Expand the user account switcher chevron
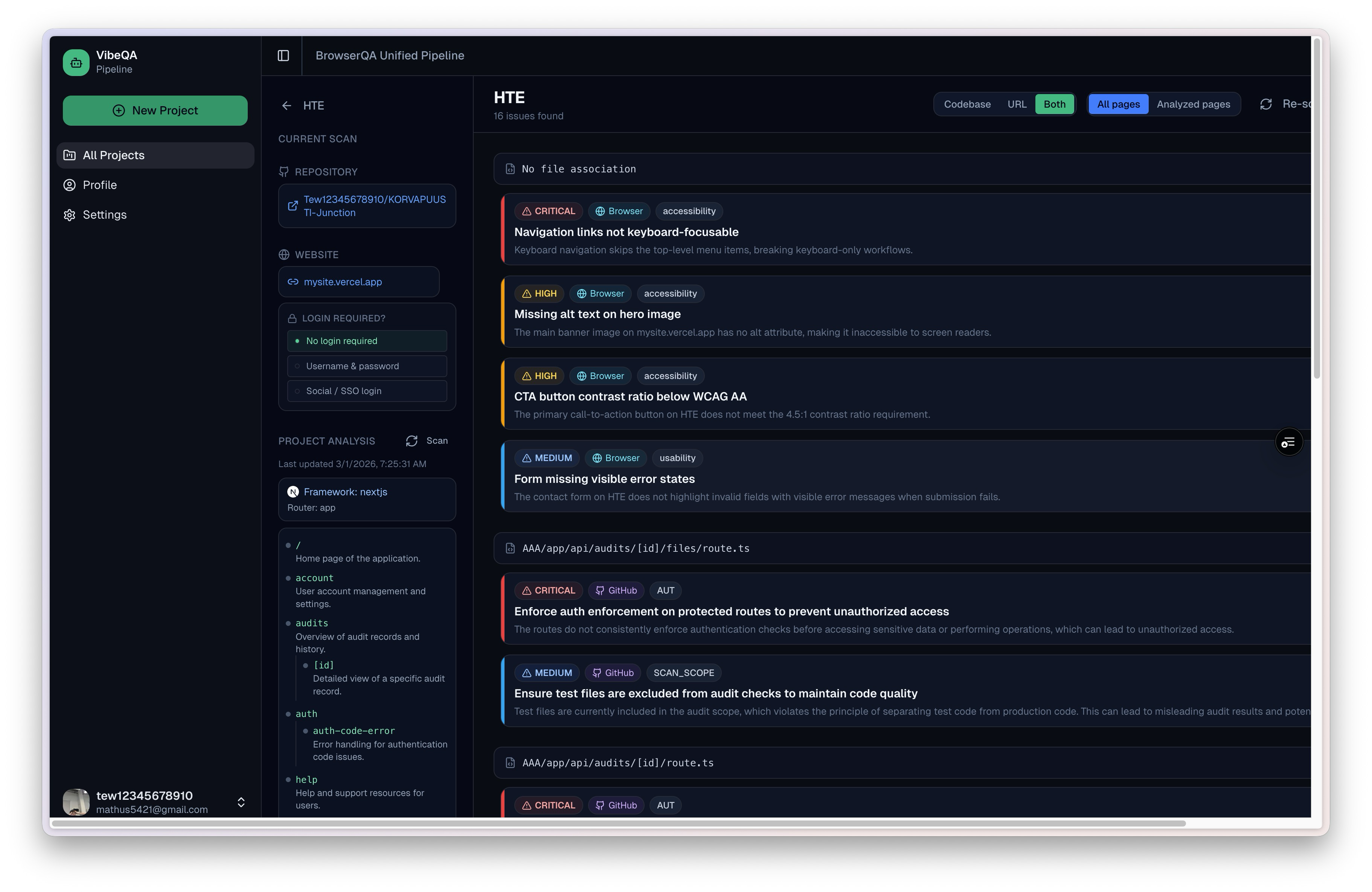This screenshot has width=1372, height=892. click(x=241, y=802)
